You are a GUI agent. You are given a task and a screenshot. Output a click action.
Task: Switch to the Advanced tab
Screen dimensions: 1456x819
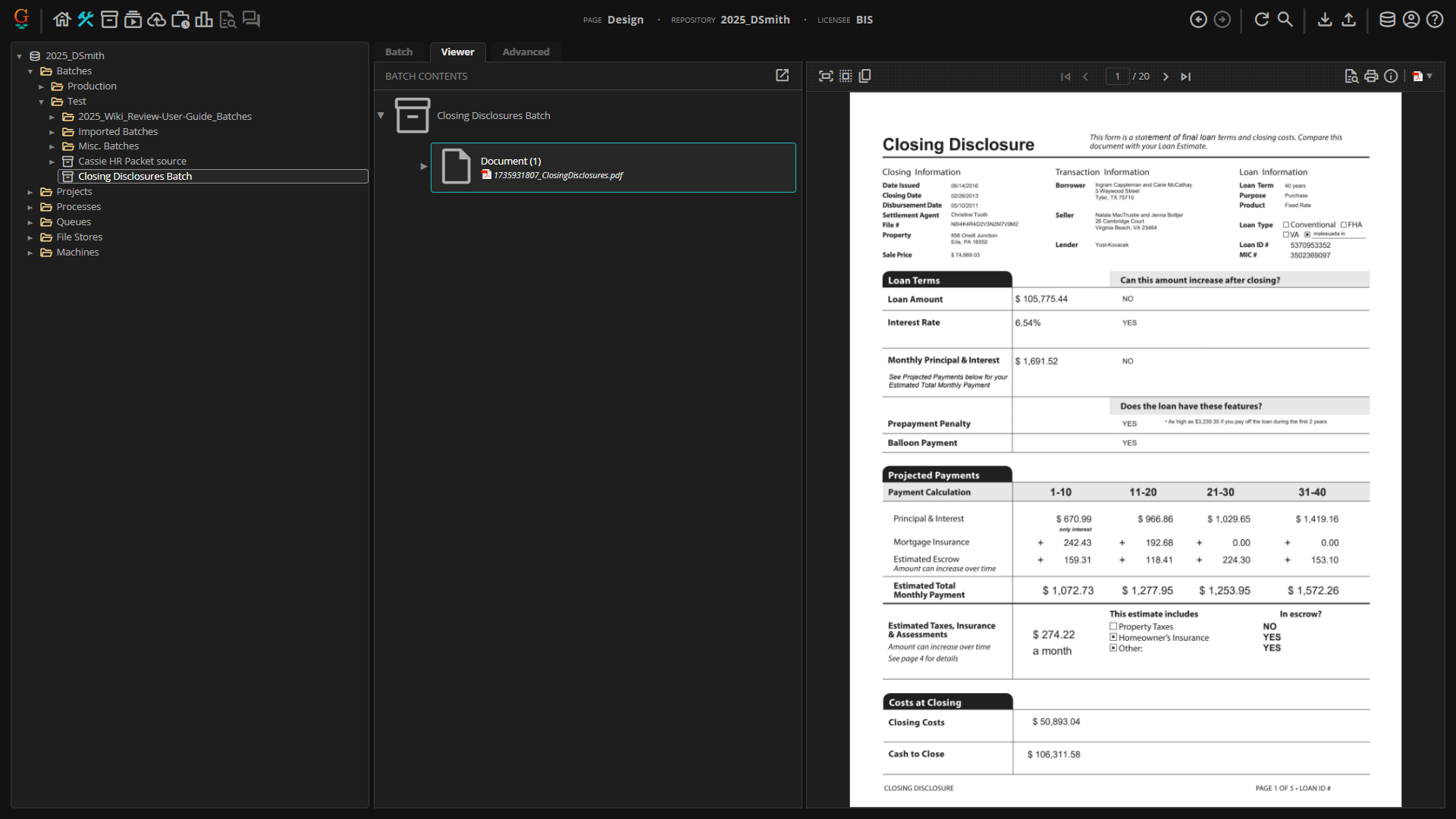click(x=526, y=52)
